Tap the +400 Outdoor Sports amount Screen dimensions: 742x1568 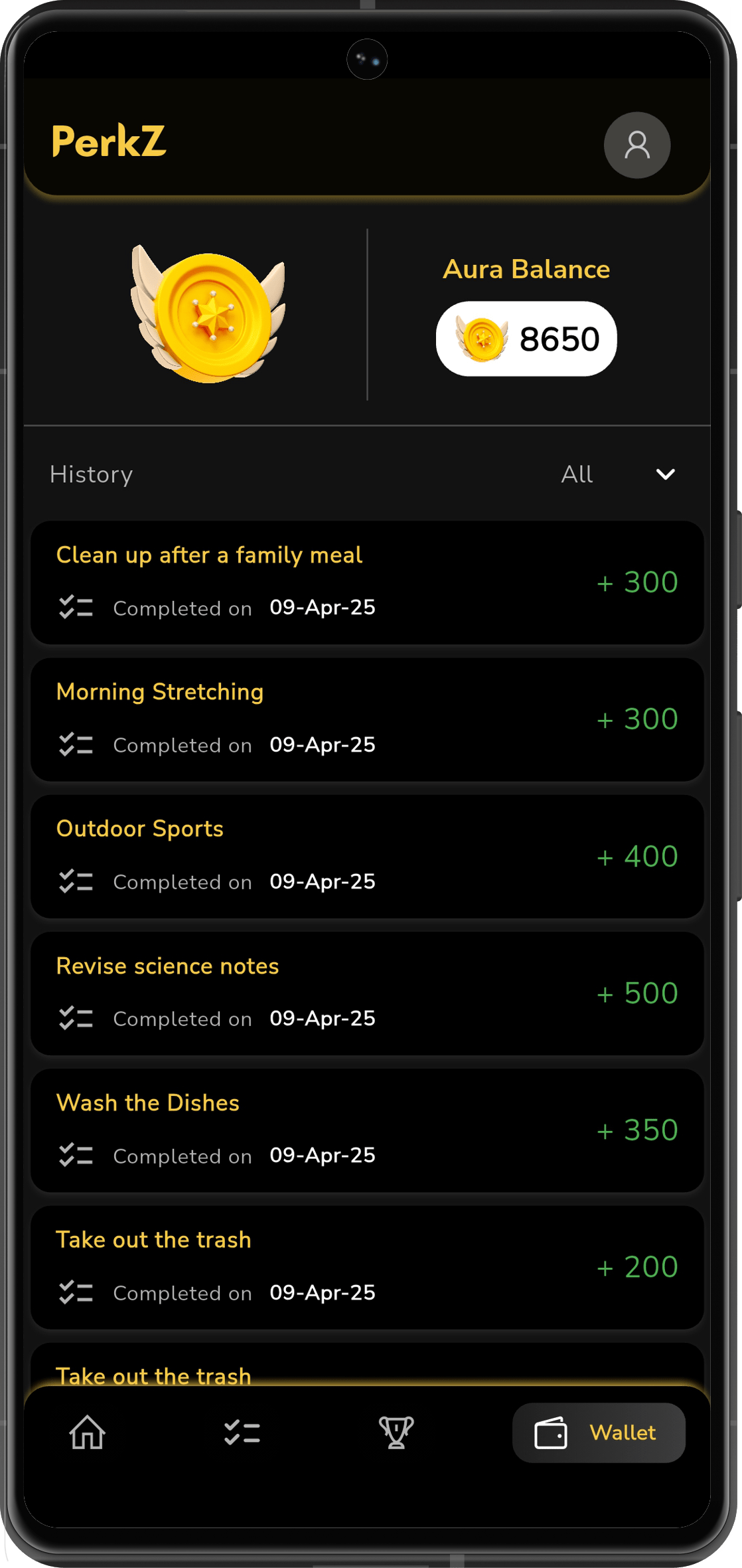(x=637, y=857)
